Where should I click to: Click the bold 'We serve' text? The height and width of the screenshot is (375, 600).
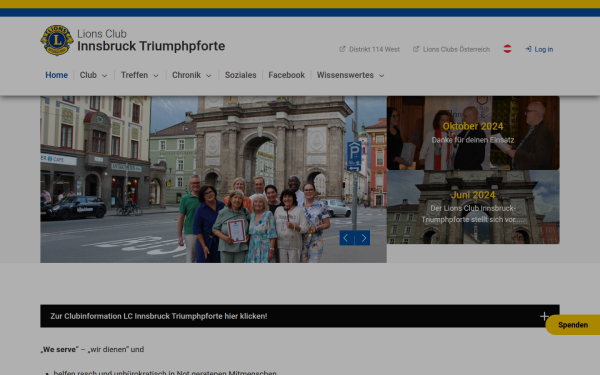tap(59, 349)
